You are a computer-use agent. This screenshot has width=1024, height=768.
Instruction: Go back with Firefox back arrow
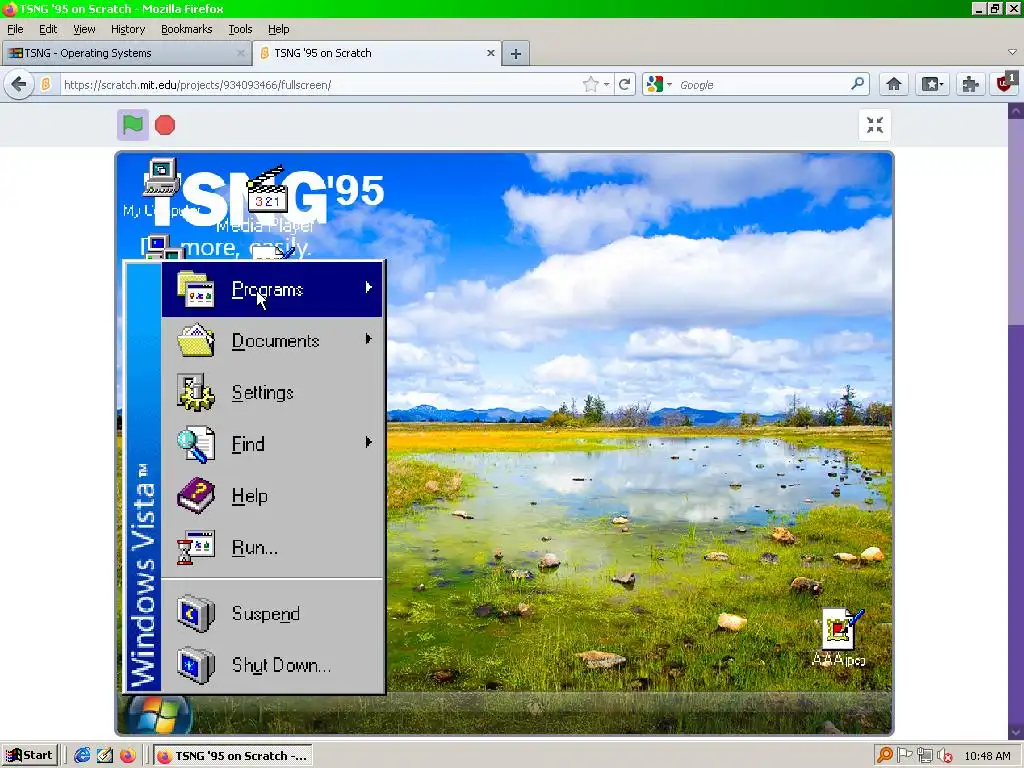click(x=19, y=84)
